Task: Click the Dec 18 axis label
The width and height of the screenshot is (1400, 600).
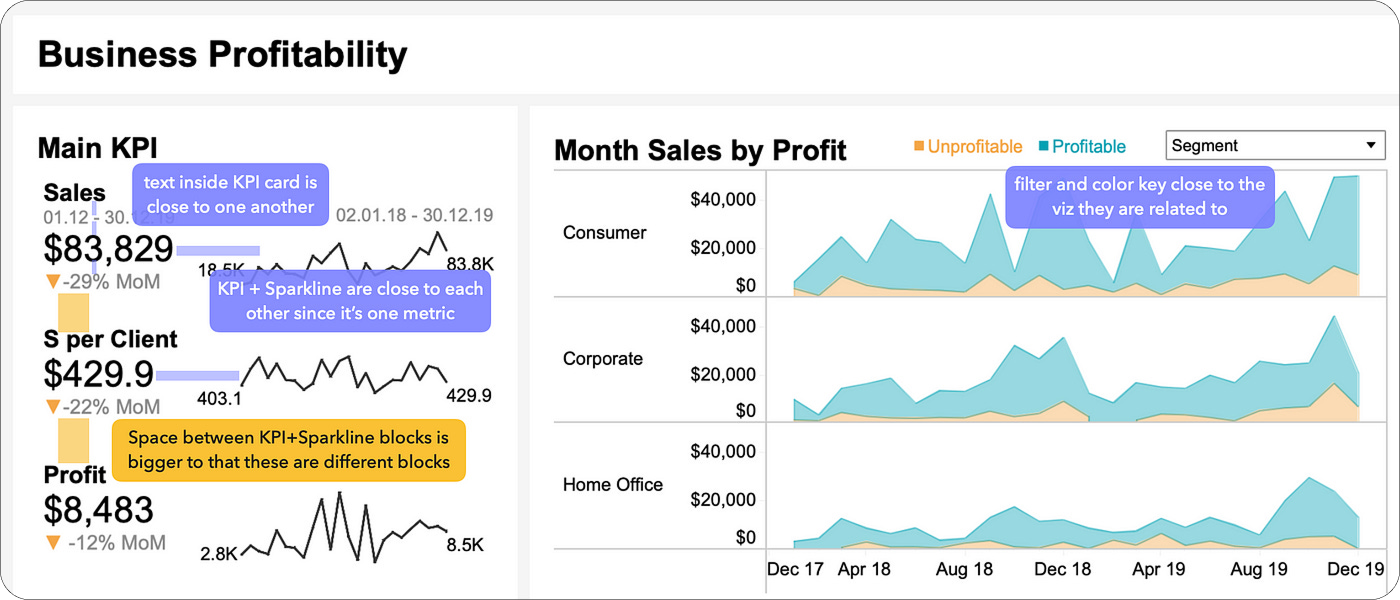Action: tap(1062, 569)
